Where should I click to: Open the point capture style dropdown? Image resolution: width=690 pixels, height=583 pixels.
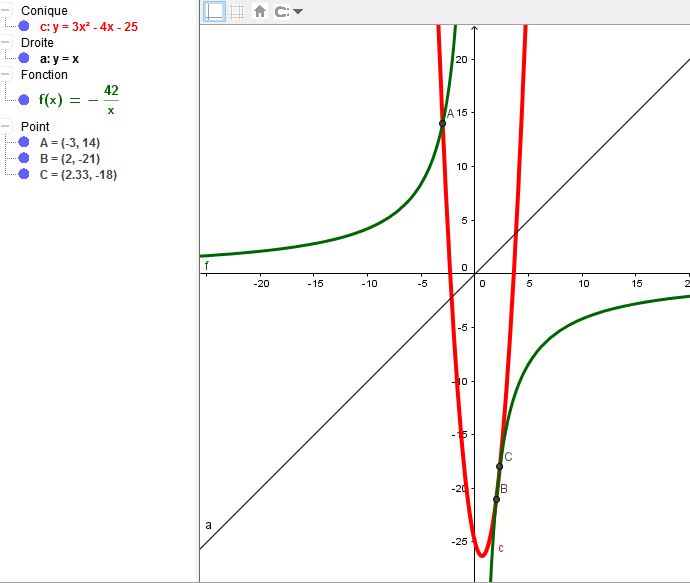289,12
